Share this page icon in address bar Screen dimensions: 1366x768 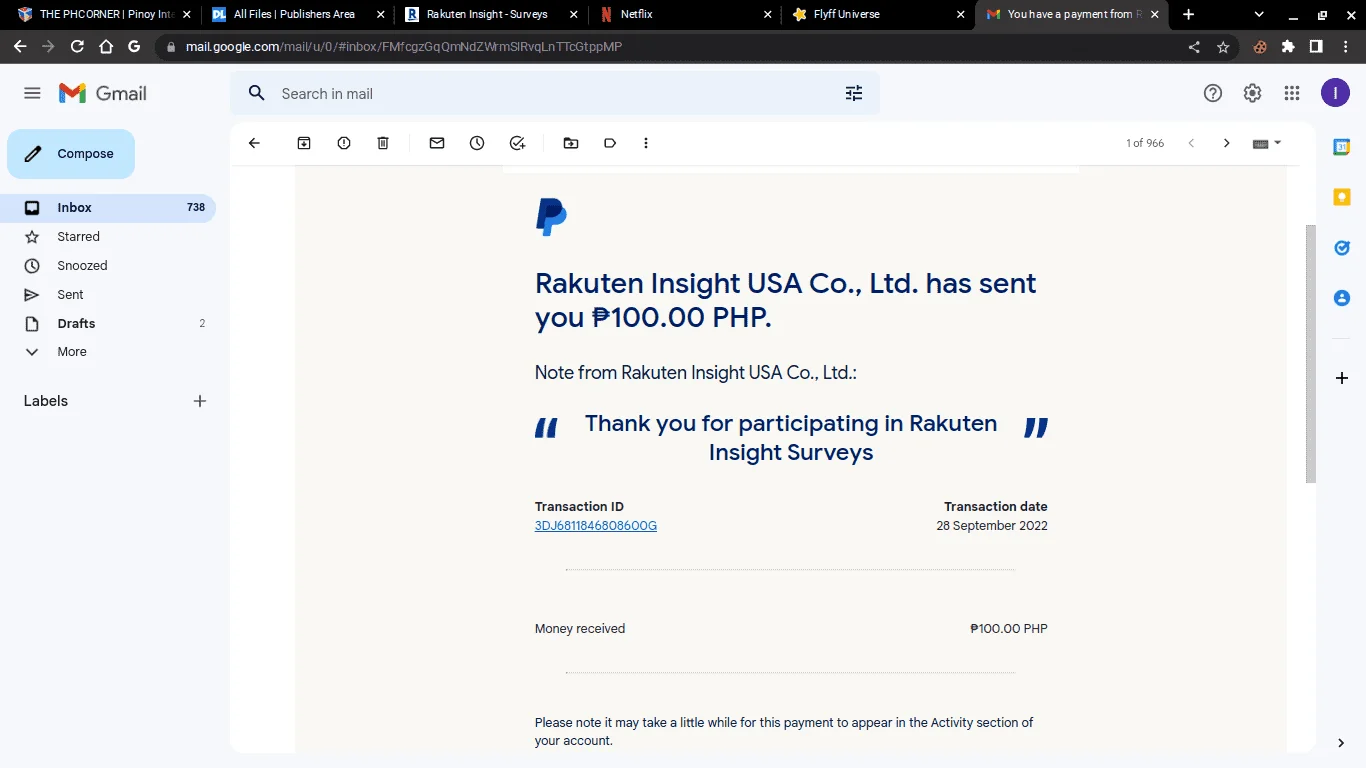pyautogui.click(x=1194, y=47)
